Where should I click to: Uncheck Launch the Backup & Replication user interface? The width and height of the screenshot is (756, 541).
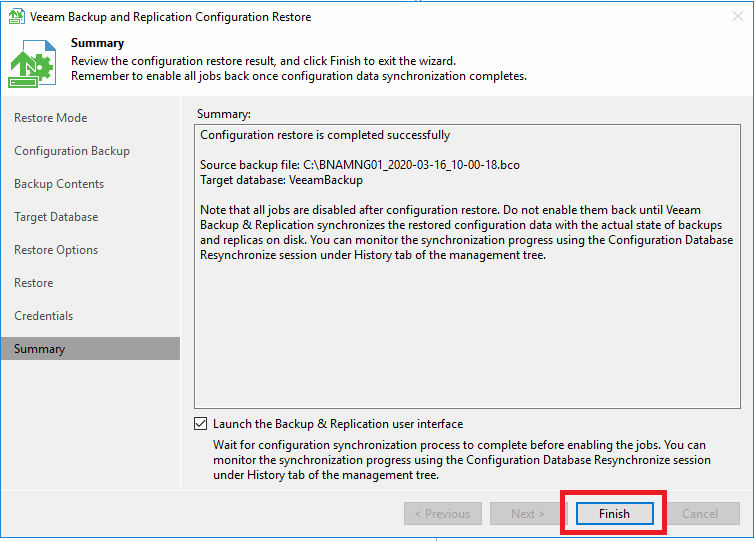coord(201,424)
